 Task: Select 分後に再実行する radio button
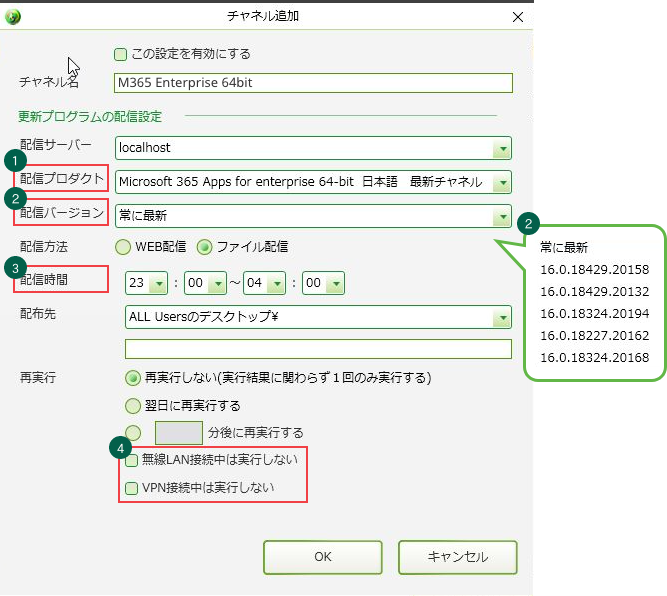133,433
